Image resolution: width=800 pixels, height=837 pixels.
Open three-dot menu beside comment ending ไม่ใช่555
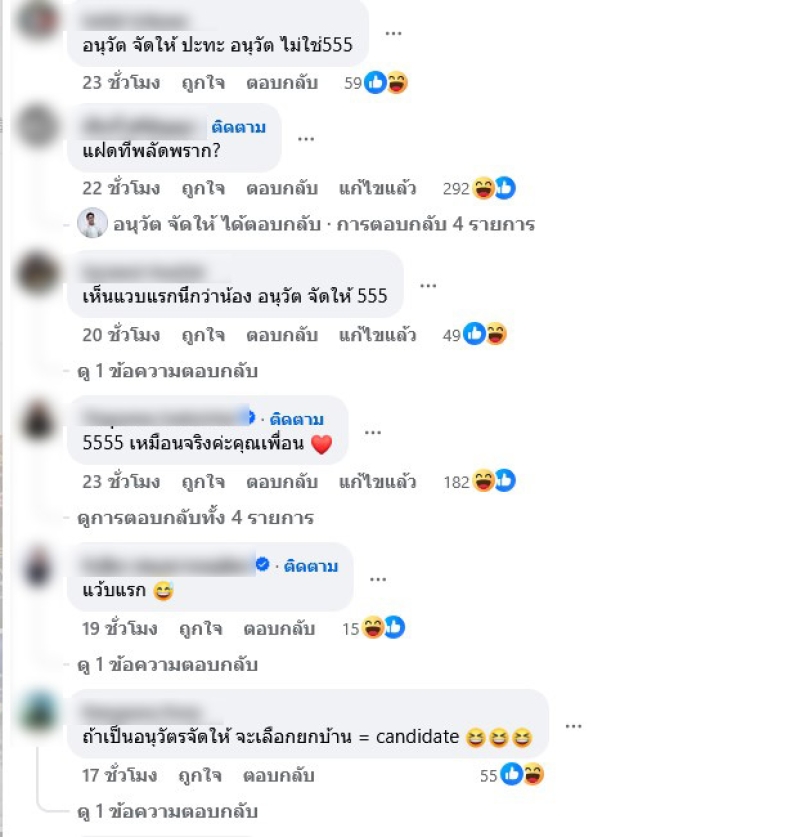393,33
